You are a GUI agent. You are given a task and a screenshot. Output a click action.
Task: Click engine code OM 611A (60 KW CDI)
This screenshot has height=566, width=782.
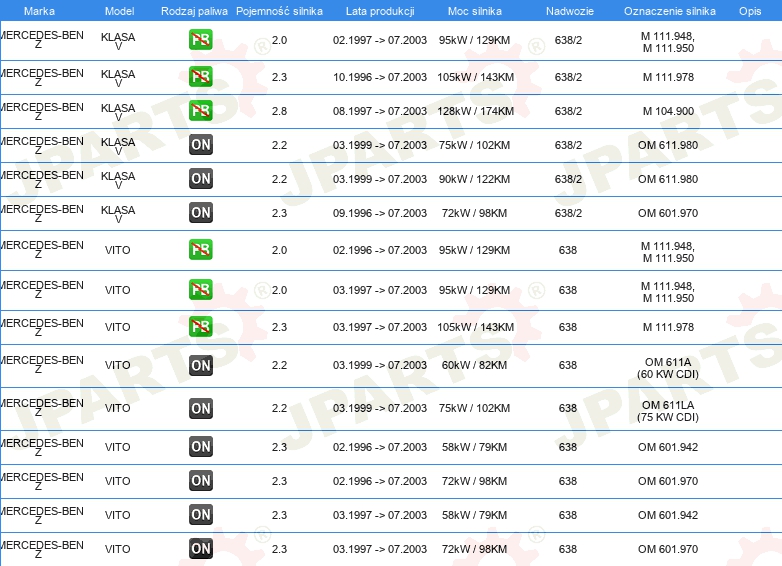pos(668,368)
